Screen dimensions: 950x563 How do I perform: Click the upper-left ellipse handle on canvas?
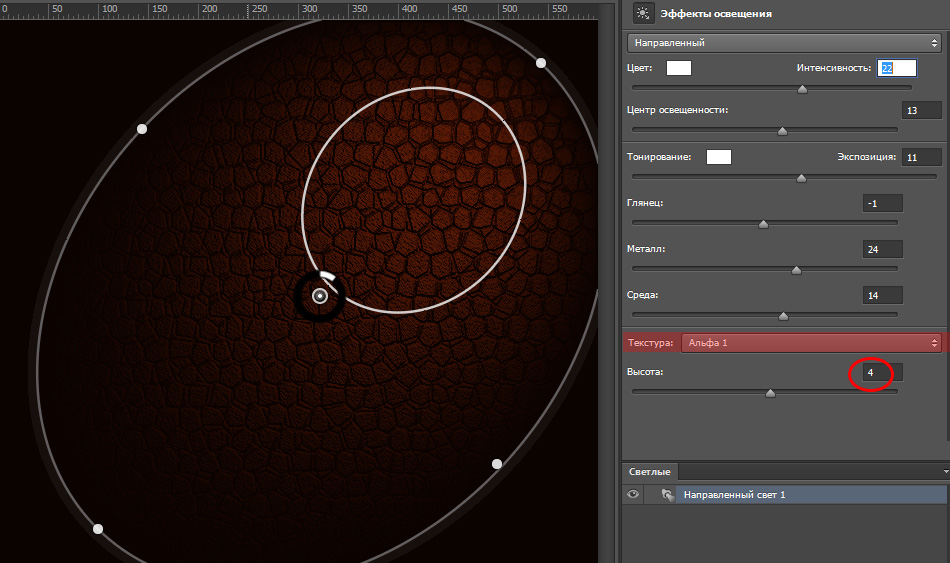pos(142,129)
